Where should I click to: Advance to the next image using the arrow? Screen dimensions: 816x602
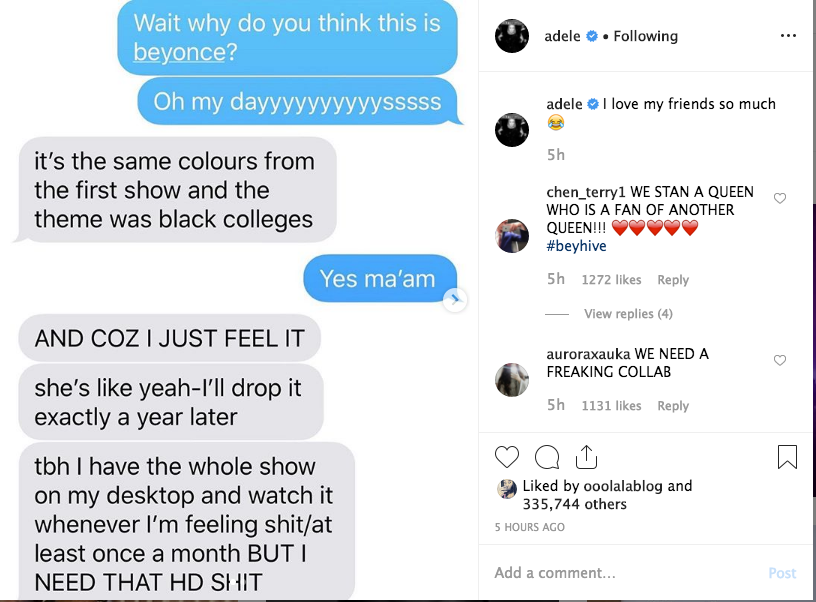pos(455,299)
